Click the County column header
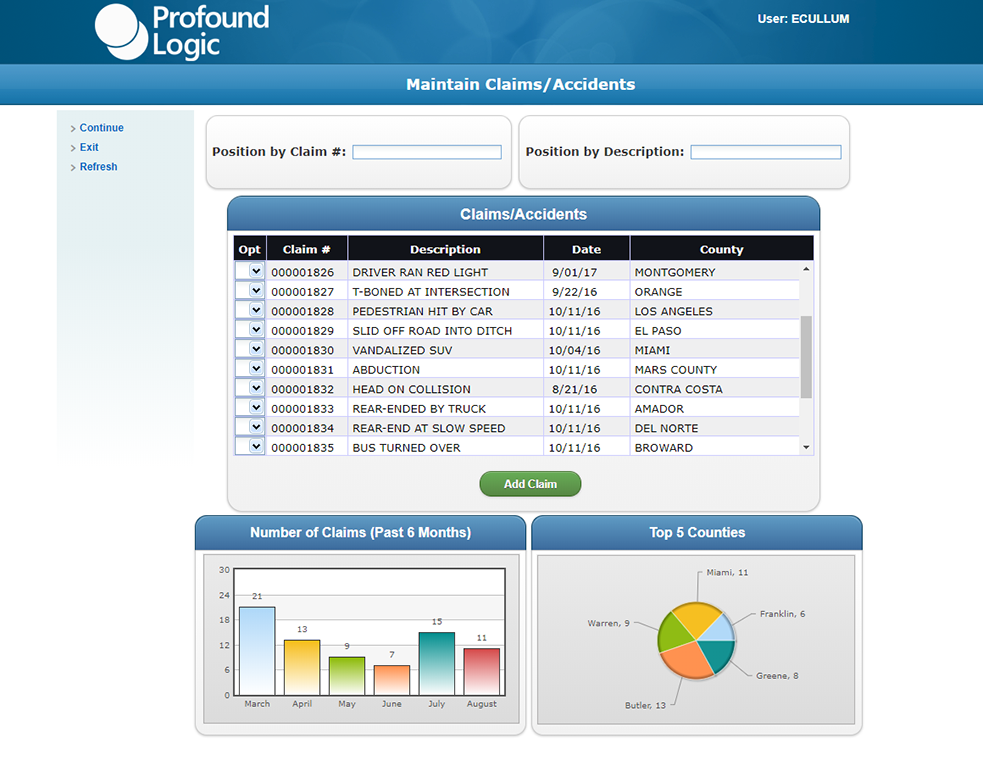This screenshot has height=777, width=983. pyautogui.click(x=722, y=249)
